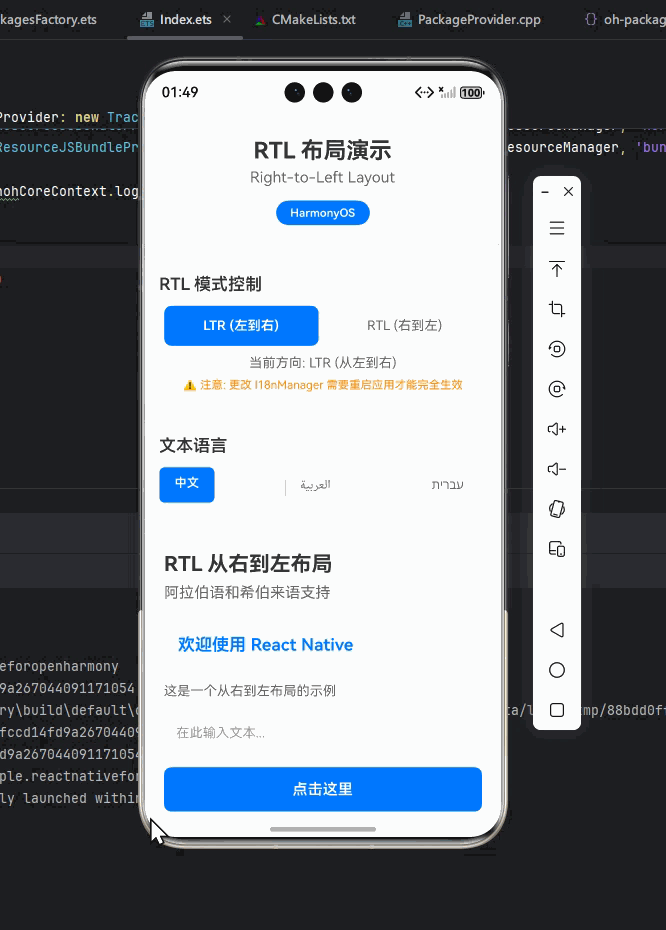Click the CMakeLists.txt tab icon

click(x=260, y=21)
